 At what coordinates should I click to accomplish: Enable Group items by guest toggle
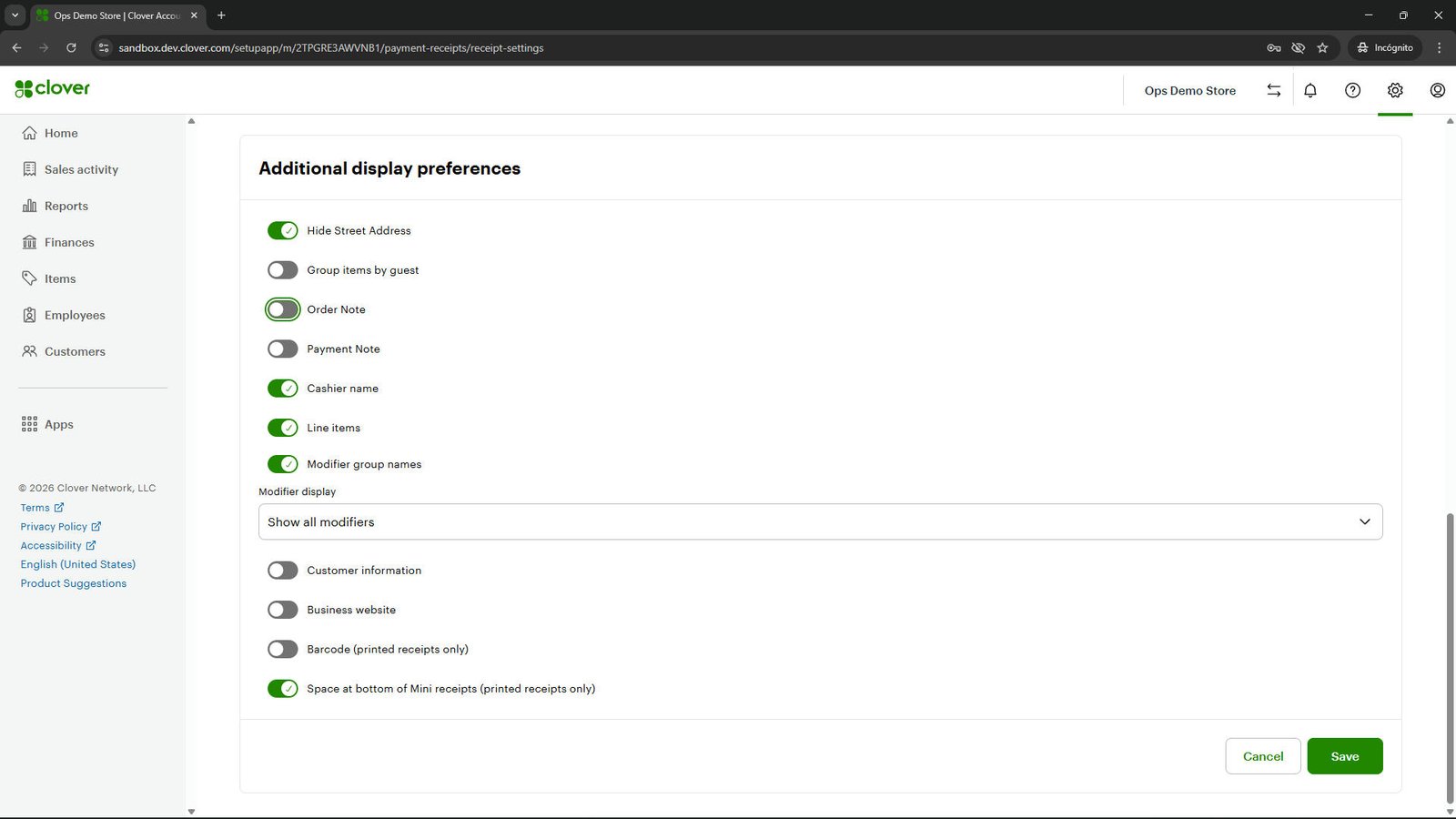click(x=282, y=270)
